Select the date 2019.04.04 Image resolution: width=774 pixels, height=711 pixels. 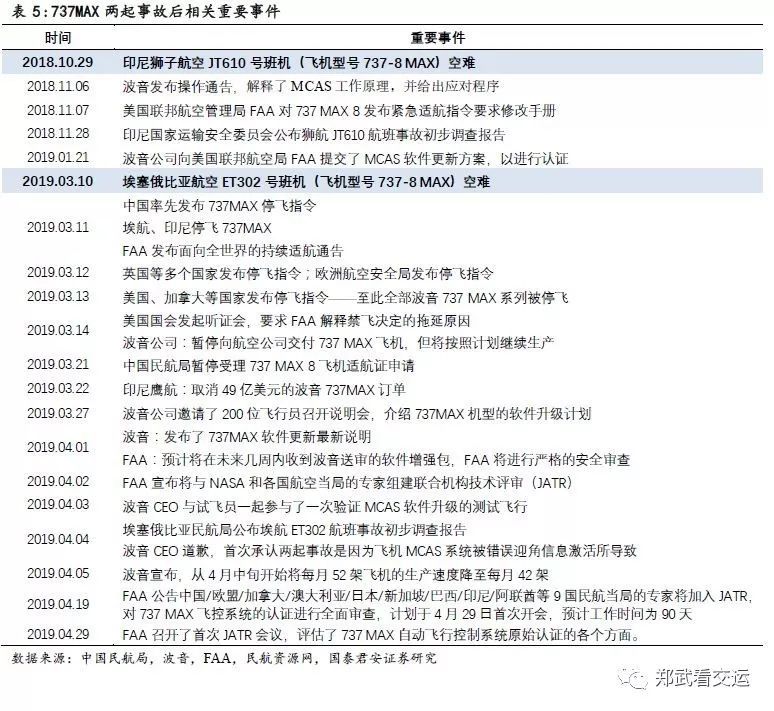(x=58, y=539)
